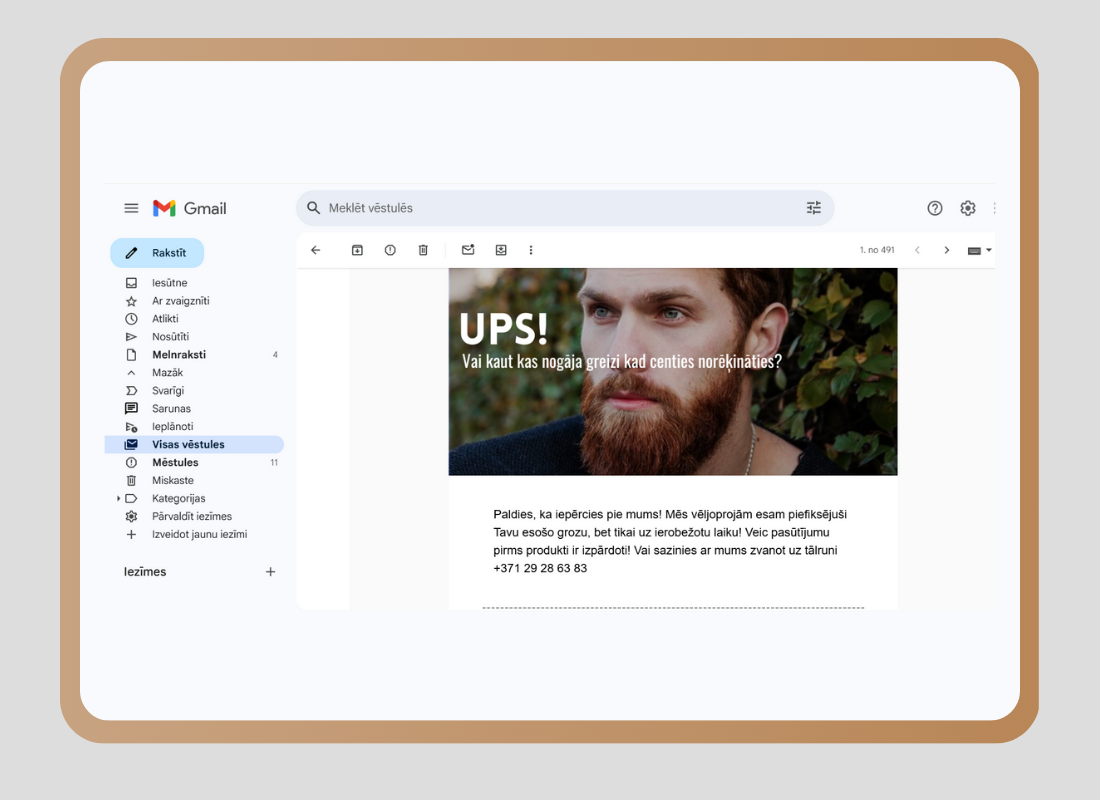
Task: Collapse sidebar list with Mazāk
Action: point(167,373)
